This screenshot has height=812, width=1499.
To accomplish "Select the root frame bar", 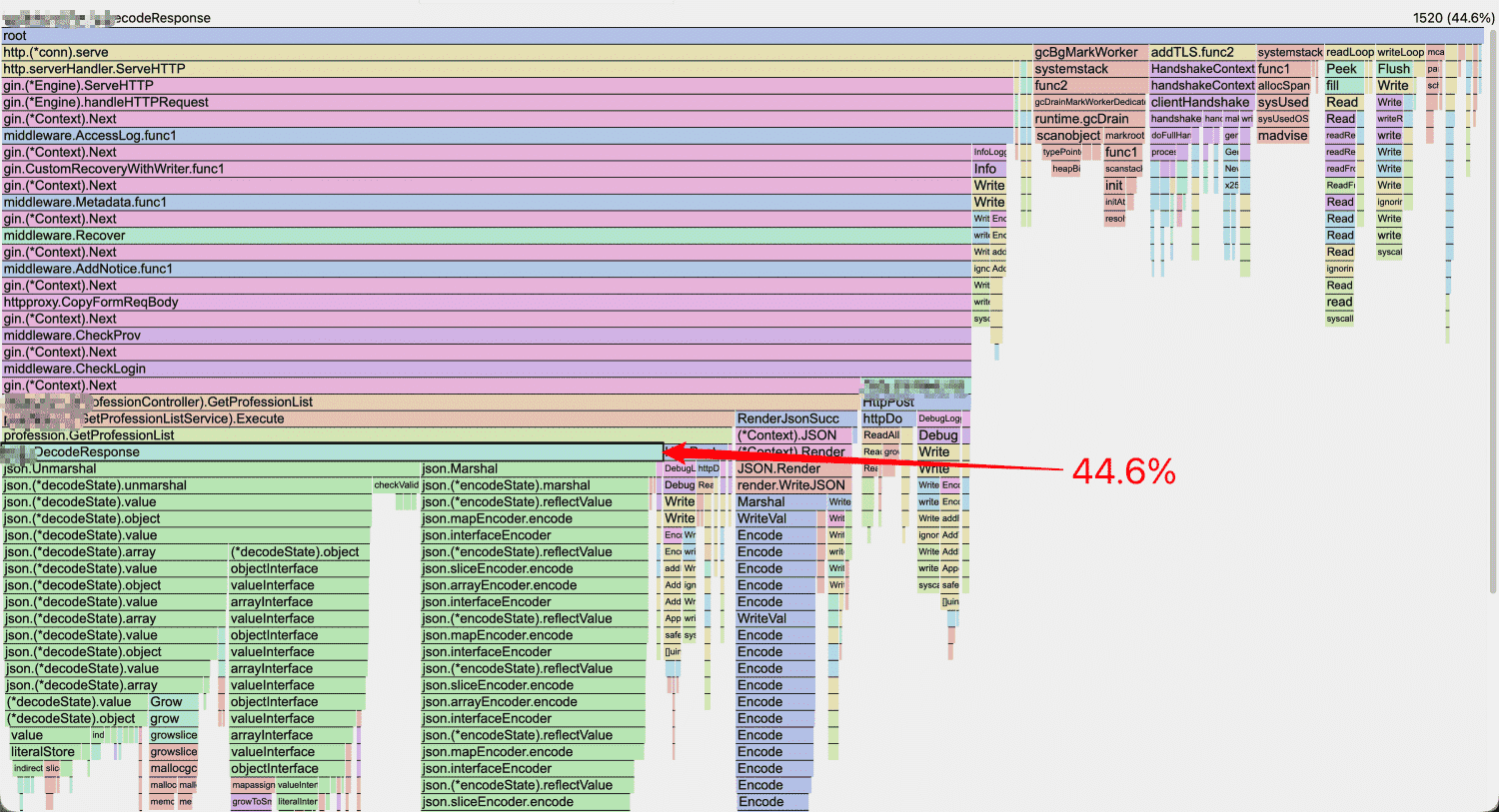I will [x=743, y=36].
